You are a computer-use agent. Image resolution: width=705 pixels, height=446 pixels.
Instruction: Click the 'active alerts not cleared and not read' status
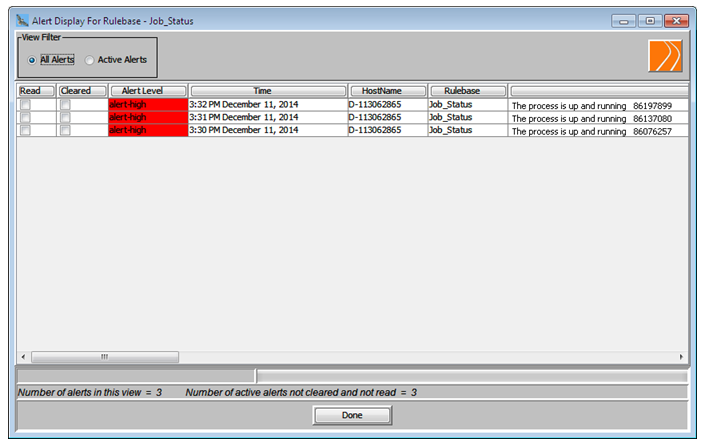(301, 392)
